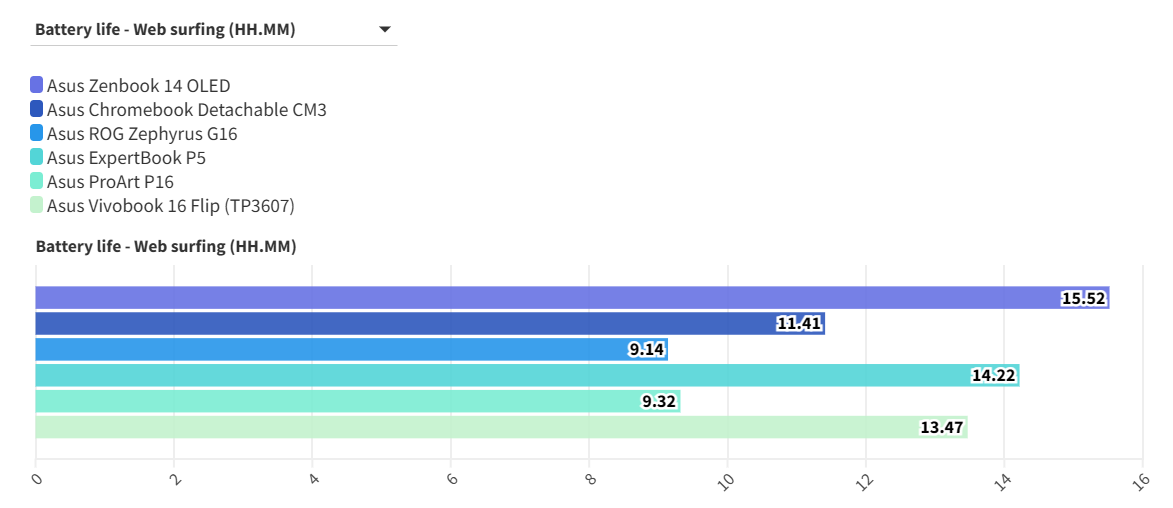Select Asus ProArt P16 legend label
Image resolution: width=1173 pixels, height=508 pixels.
[110, 182]
